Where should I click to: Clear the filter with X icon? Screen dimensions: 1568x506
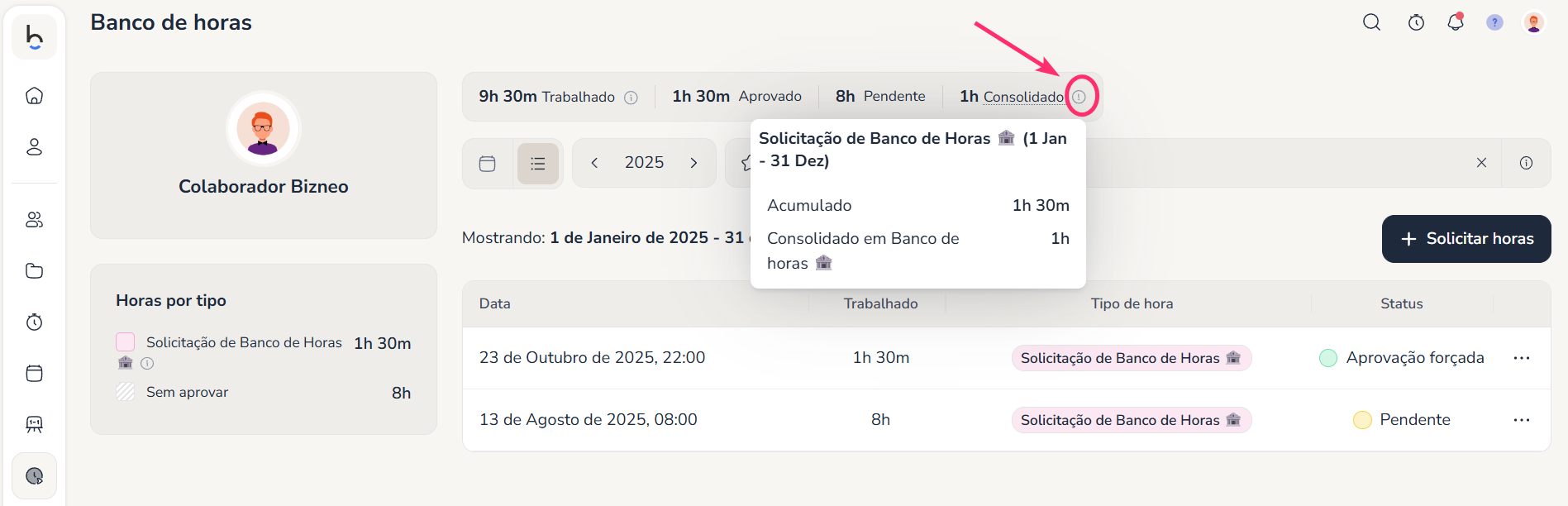pos(1481,163)
